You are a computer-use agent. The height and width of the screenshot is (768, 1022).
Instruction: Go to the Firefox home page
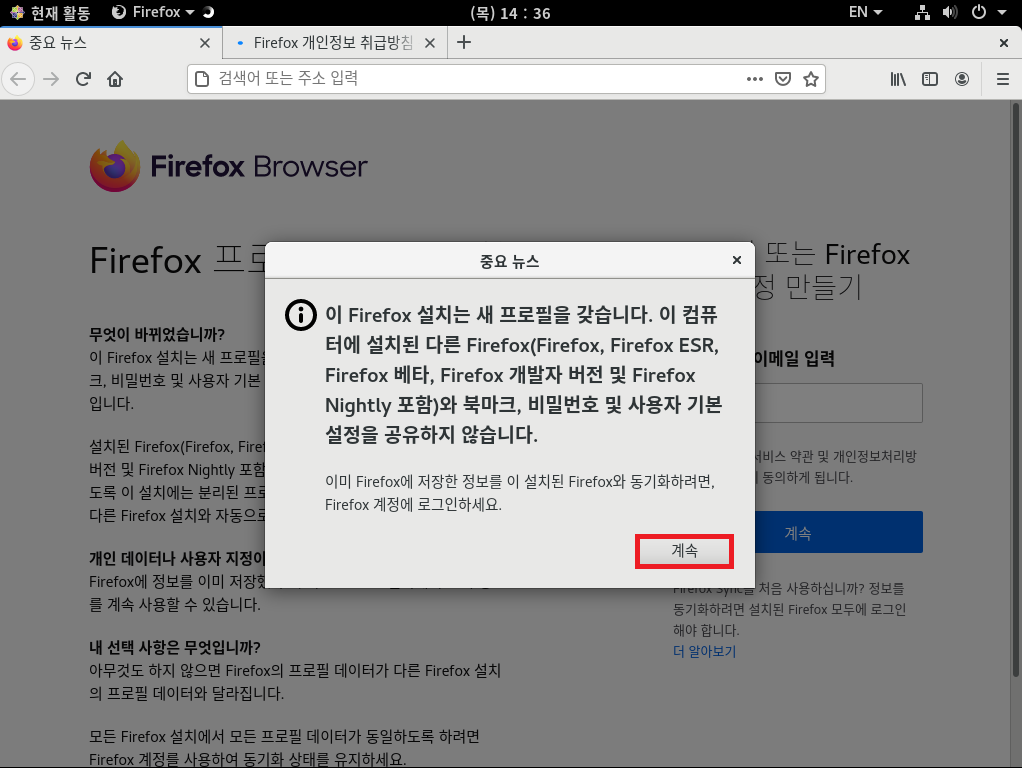point(115,80)
